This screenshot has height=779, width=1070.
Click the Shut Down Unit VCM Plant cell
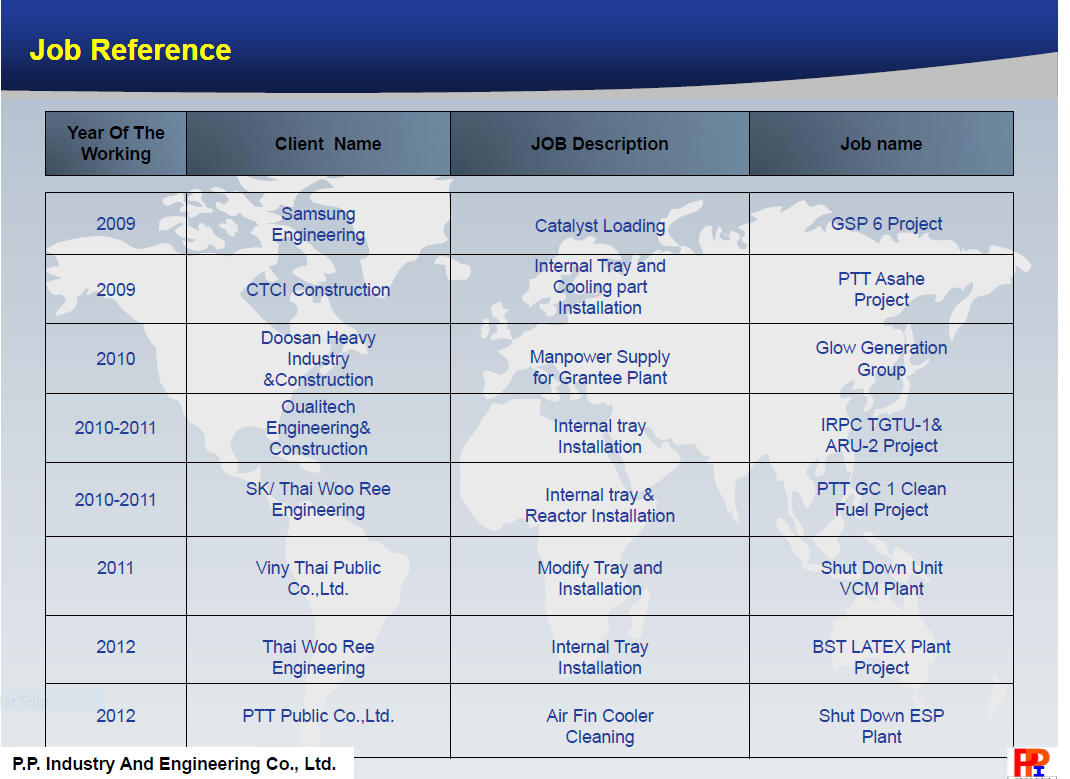point(881,578)
